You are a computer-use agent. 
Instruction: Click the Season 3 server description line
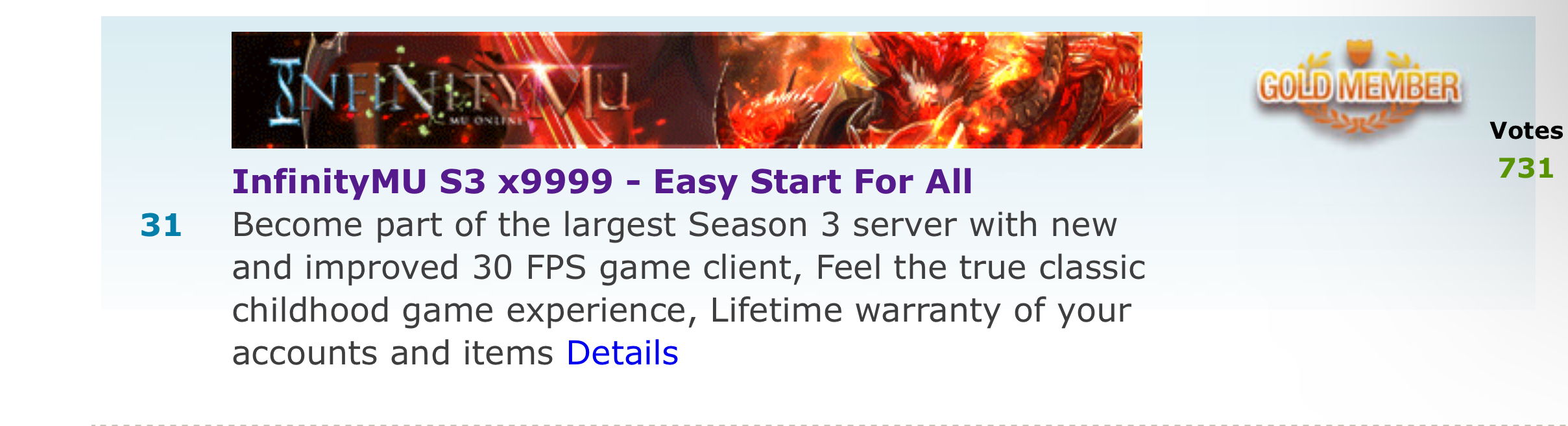675,225
